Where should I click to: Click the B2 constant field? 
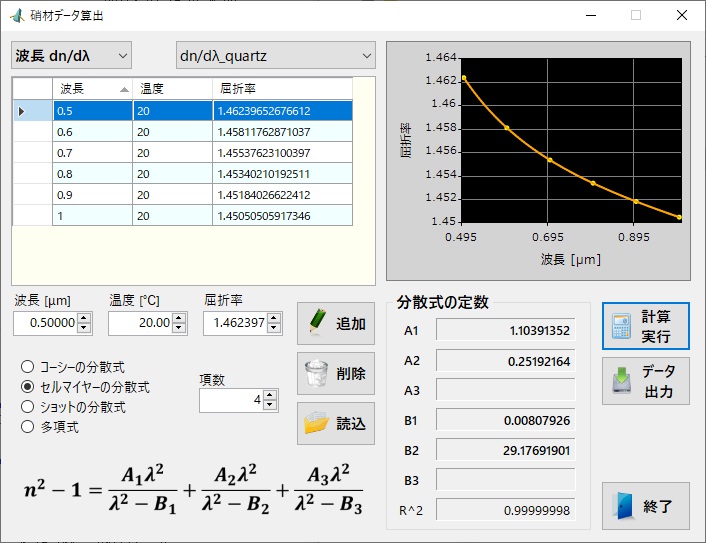click(x=505, y=450)
